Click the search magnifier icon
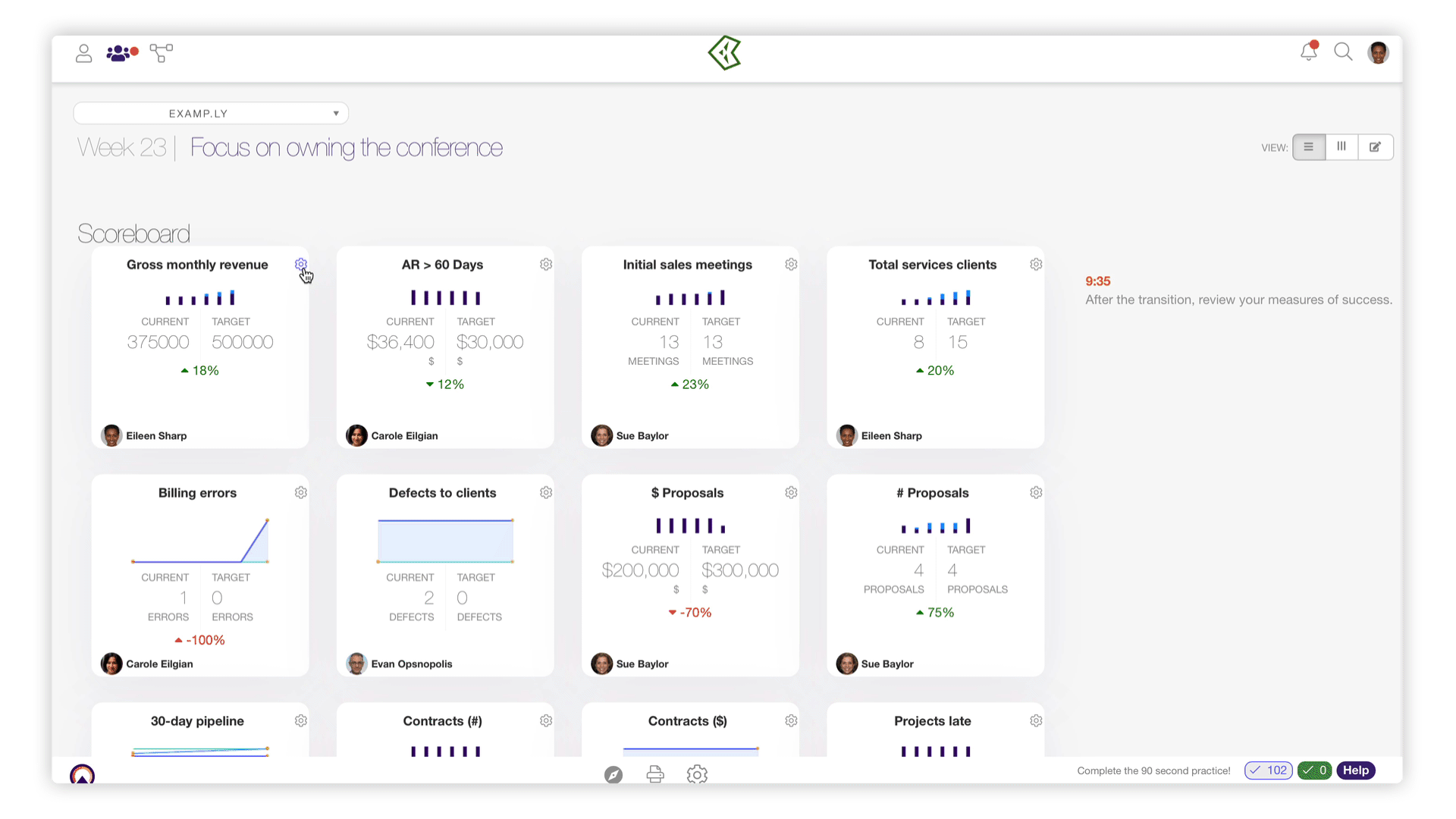Screen dimensions: 1456x819 coord(1343,52)
